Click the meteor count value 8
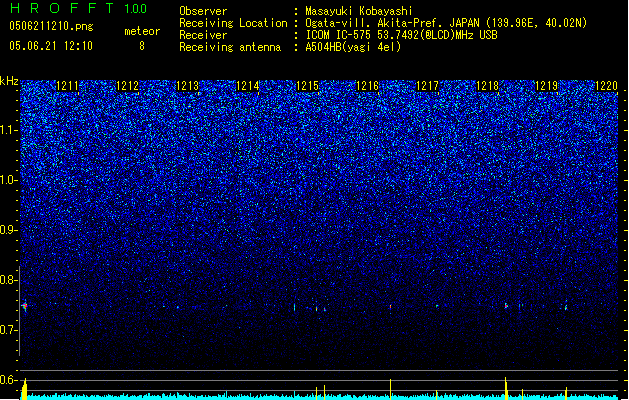The height and width of the screenshot is (400, 629). [x=142, y=46]
